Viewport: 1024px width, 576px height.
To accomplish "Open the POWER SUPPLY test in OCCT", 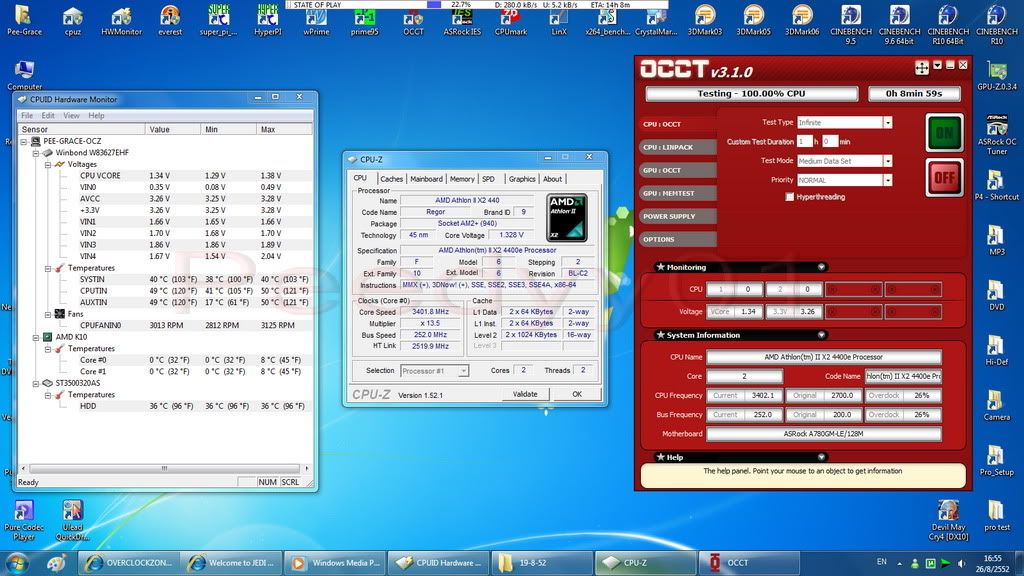I will (x=678, y=216).
